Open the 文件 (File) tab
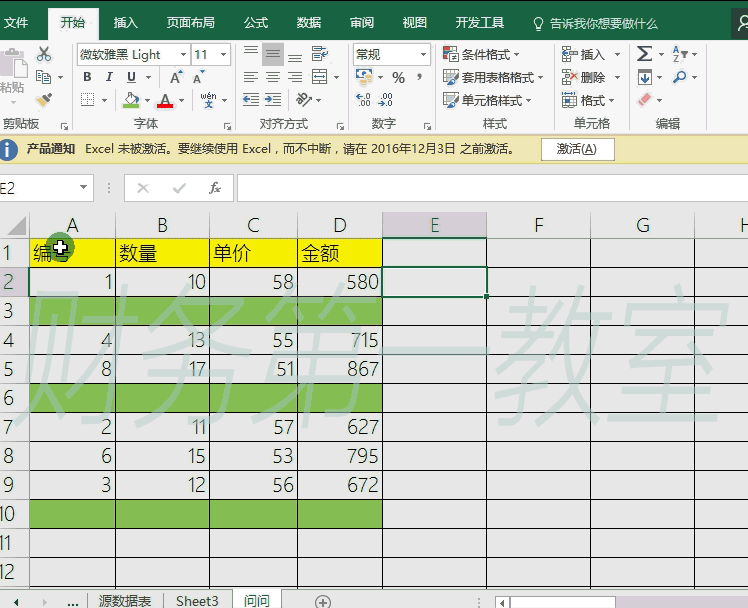This screenshot has height=608, width=748. point(16,22)
